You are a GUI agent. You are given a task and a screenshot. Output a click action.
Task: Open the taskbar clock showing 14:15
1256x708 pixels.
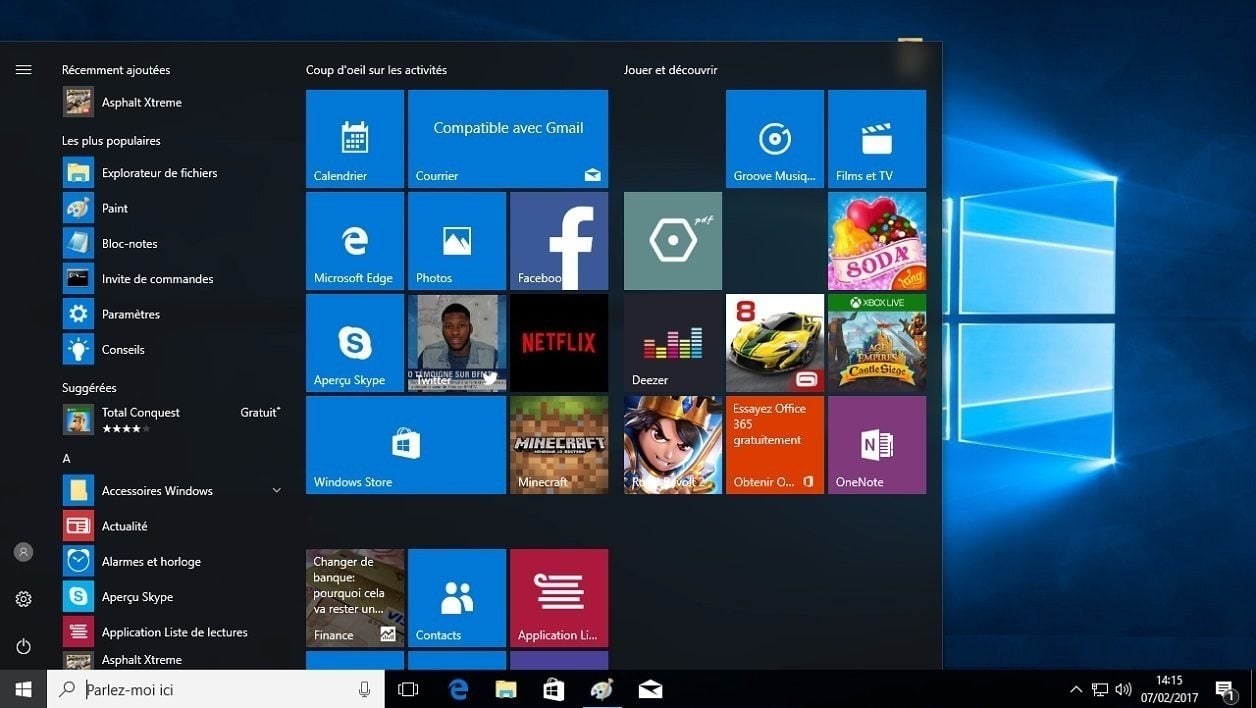tap(1169, 689)
